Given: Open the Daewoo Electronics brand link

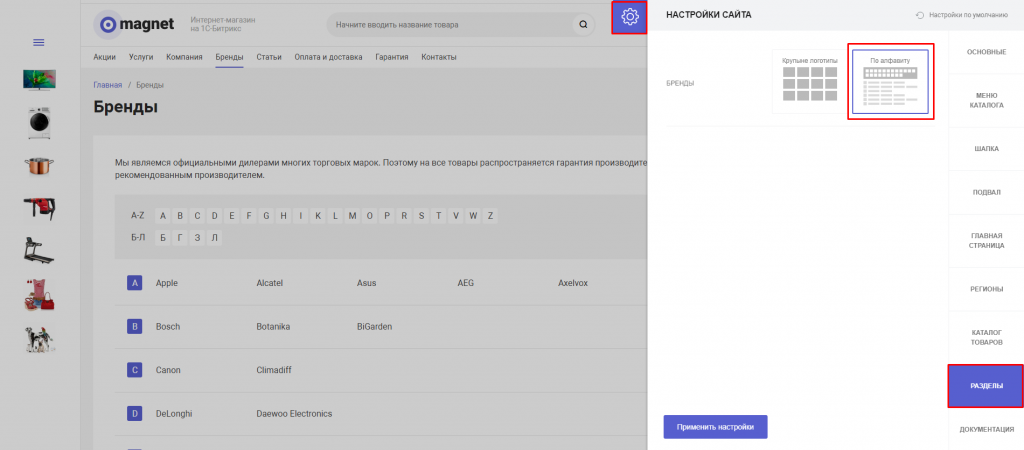Looking at the screenshot, I should pos(295,413).
